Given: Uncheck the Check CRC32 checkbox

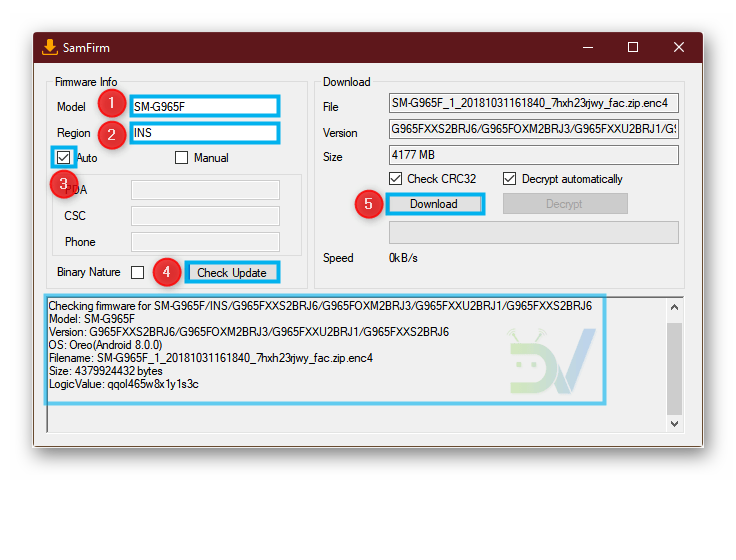Looking at the screenshot, I should pos(395,179).
